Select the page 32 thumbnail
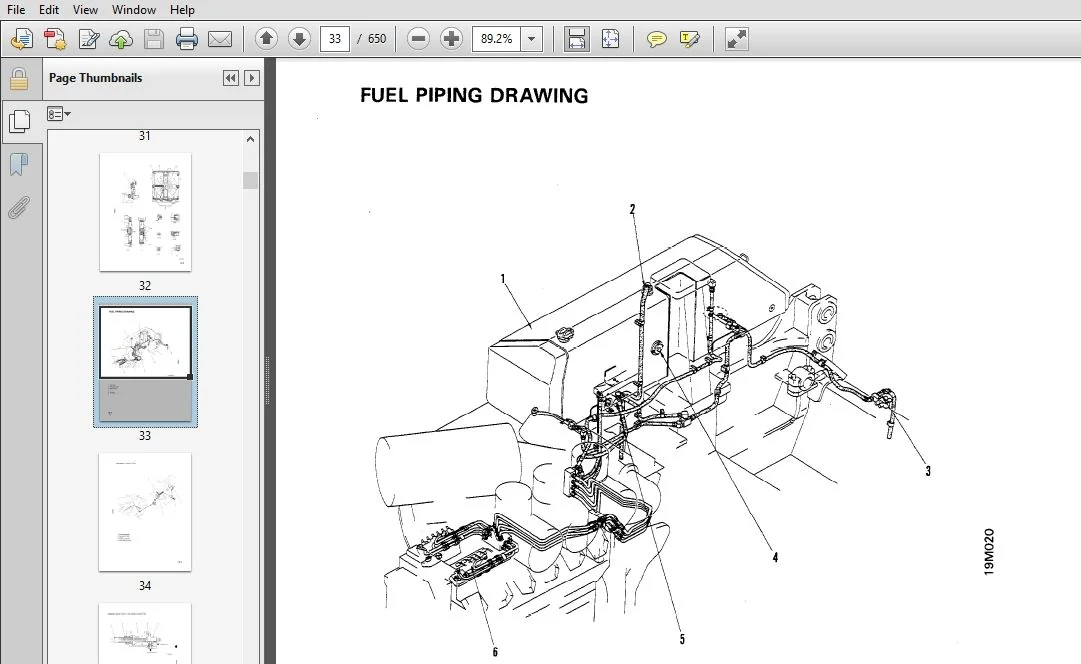Screen dimensions: 1081x664 coord(145,212)
